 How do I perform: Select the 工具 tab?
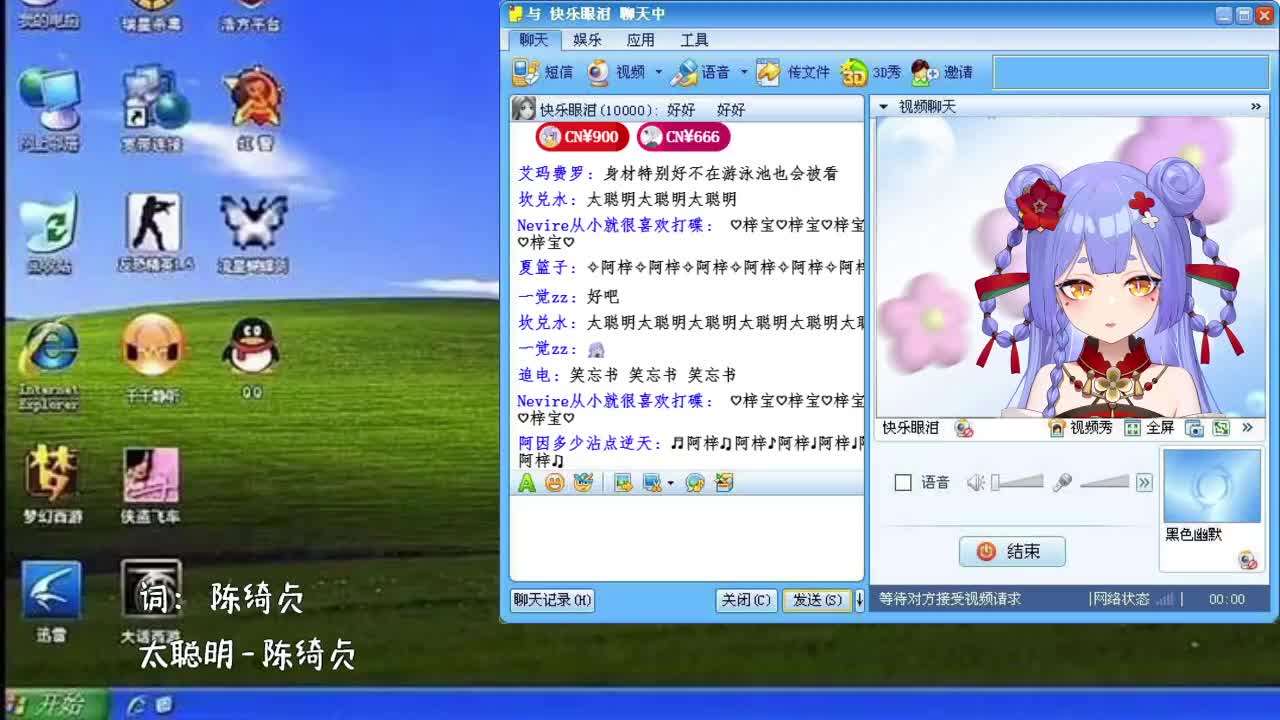(694, 40)
